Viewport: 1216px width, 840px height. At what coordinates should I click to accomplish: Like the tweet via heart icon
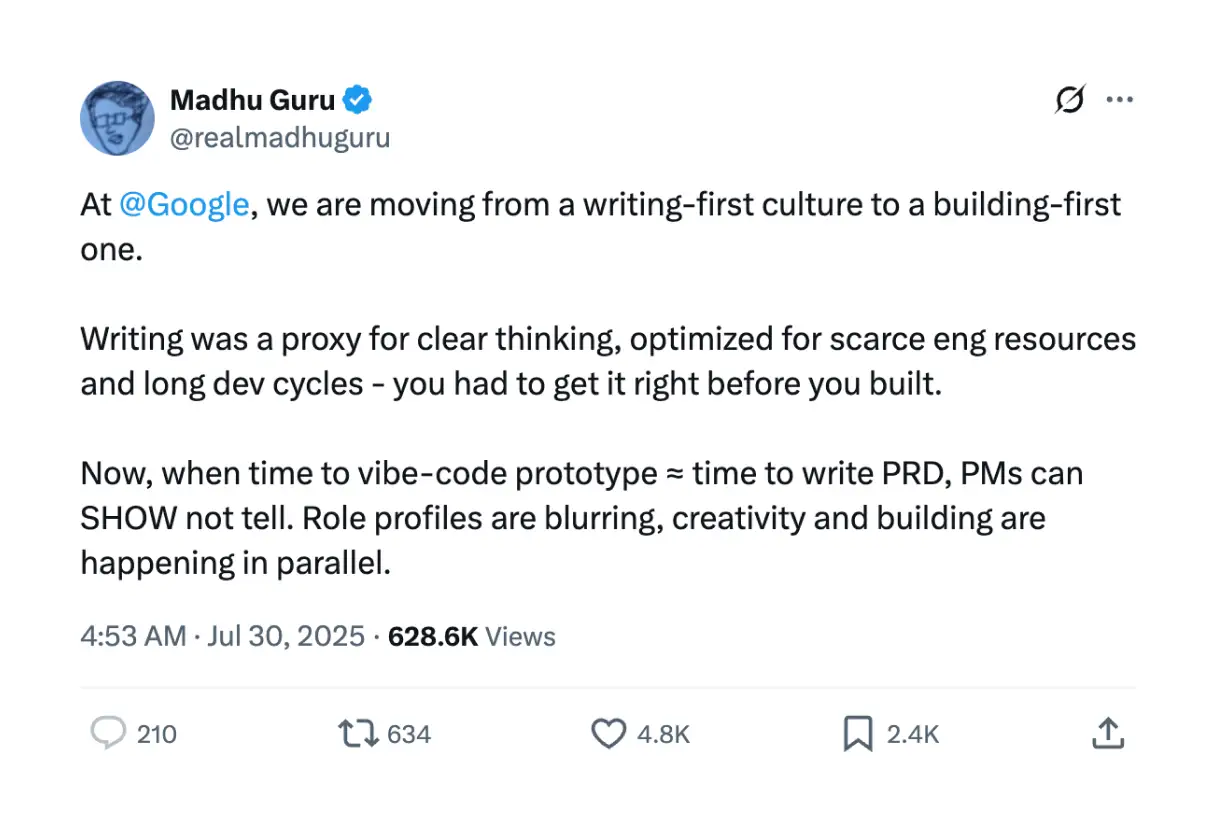(x=608, y=735)
